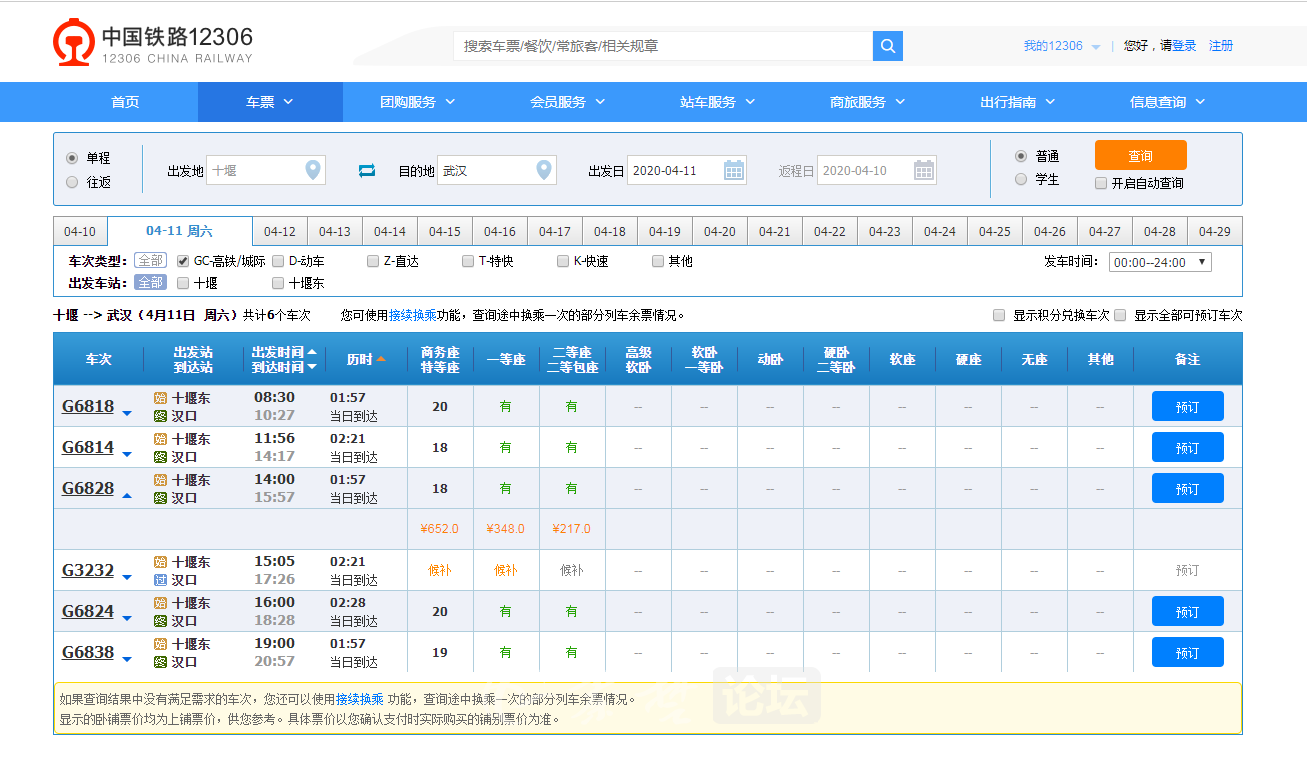
Task: Click origin station icon for G6838
Action: click(x=160, y=643)
